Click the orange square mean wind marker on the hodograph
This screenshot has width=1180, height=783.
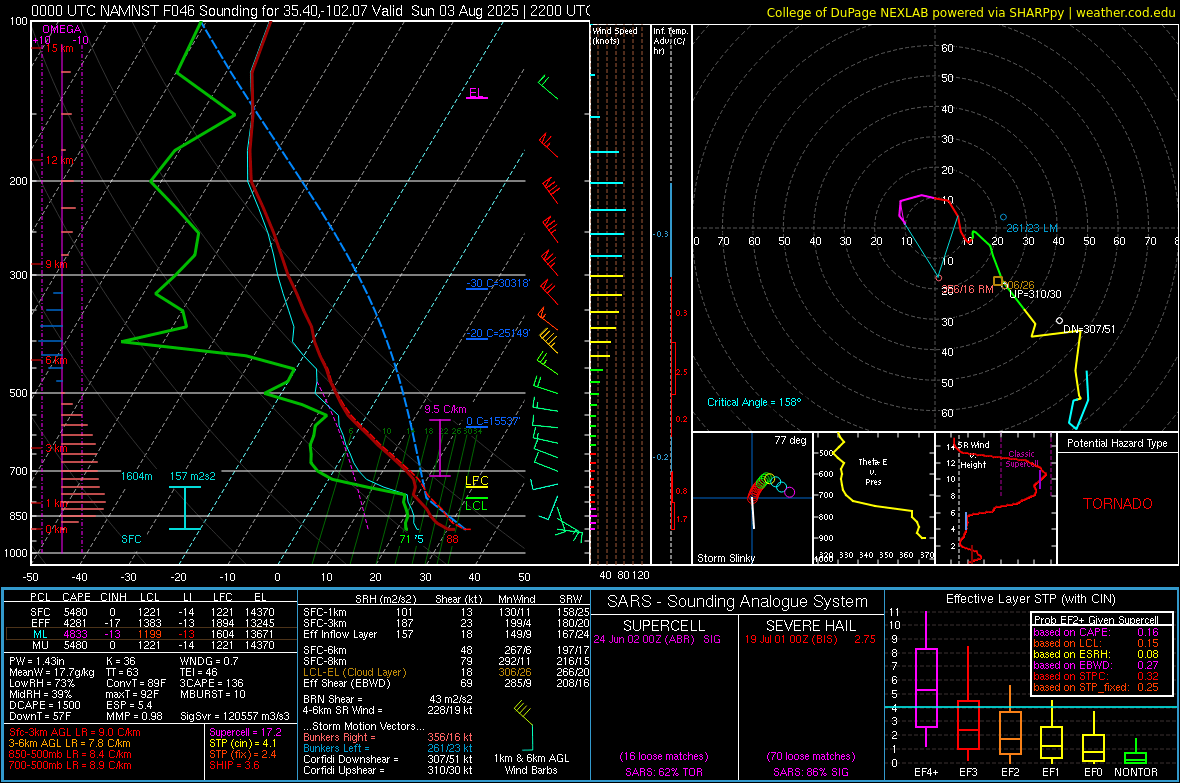click(x=998, y=282)
